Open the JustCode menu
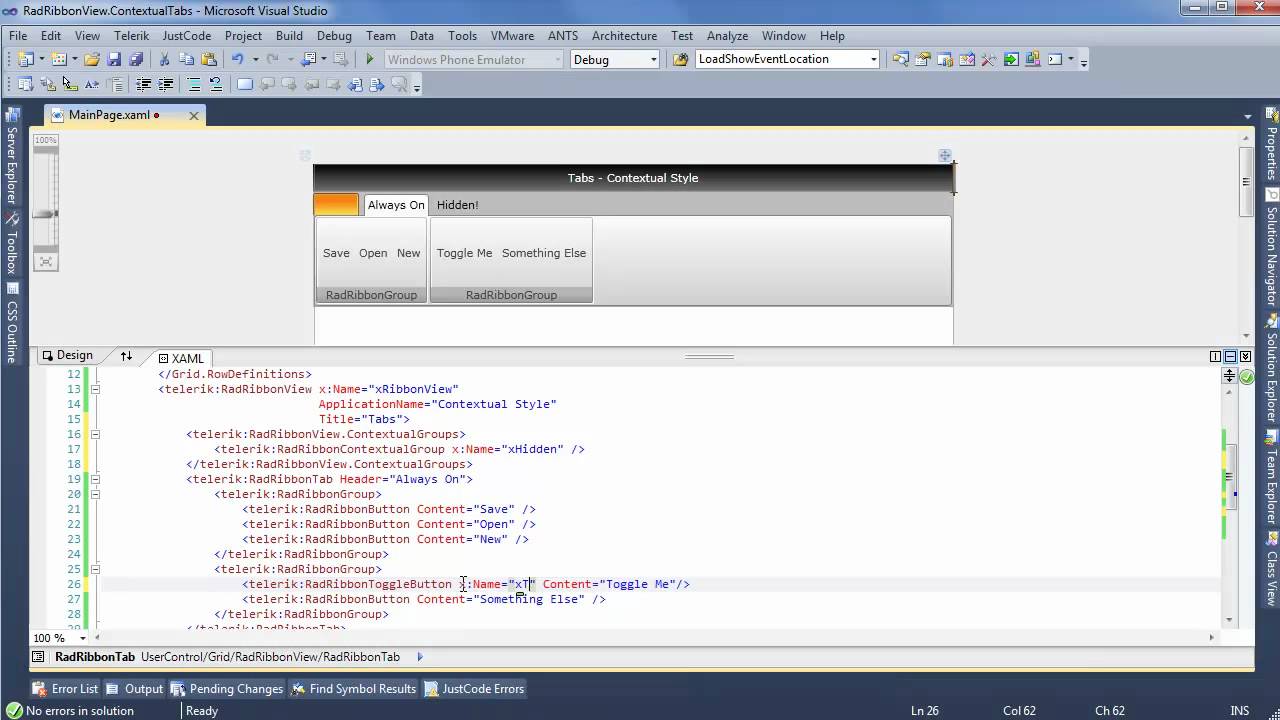 [x=187, y=35]
